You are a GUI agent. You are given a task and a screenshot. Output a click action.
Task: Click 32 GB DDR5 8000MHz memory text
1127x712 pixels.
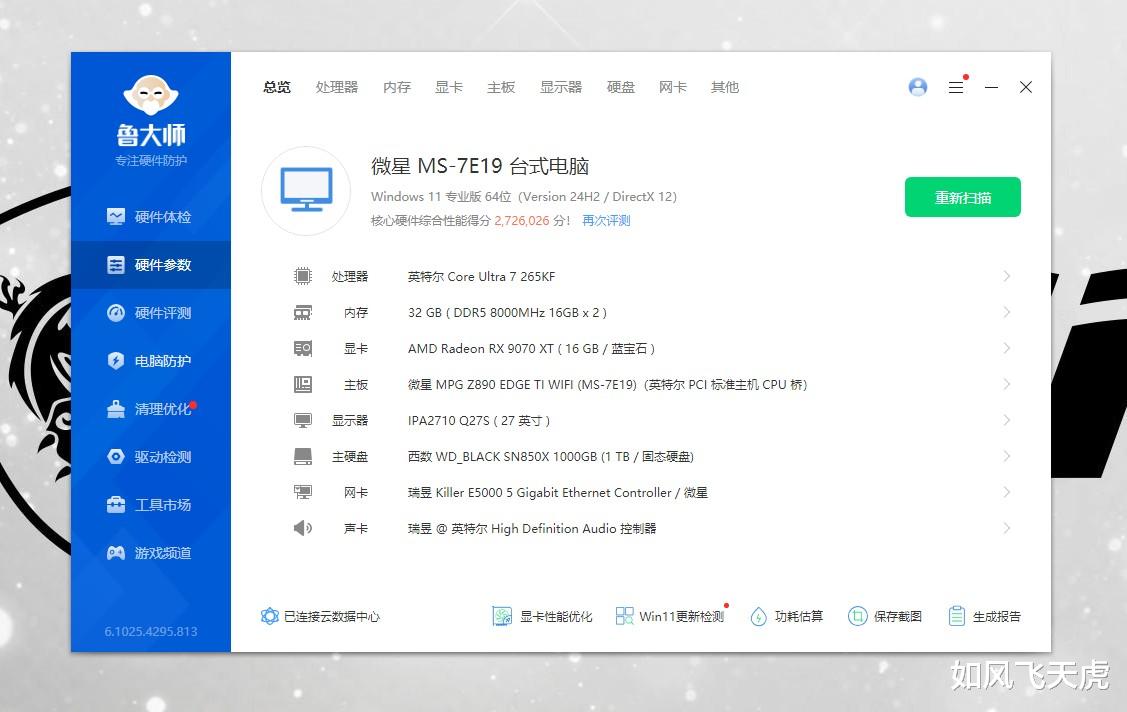[x=507, y=313]
